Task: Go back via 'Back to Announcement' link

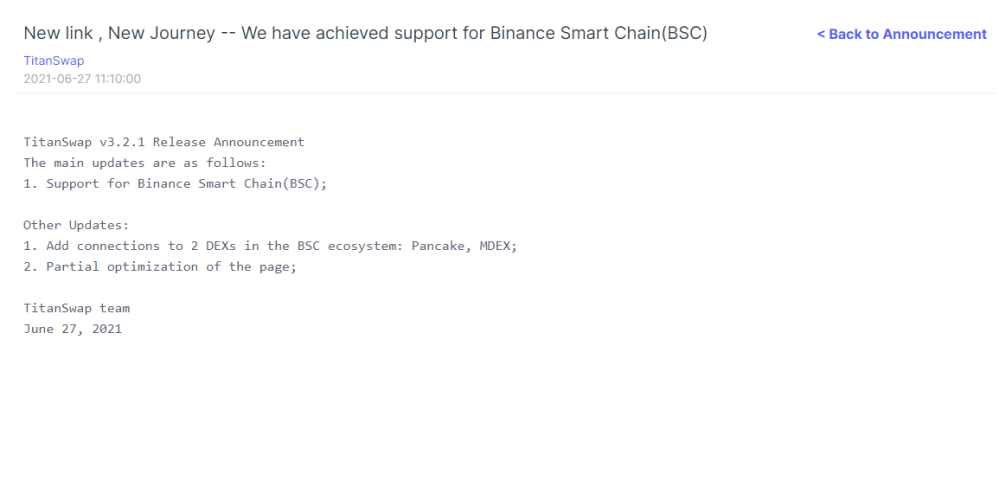Action: click(902, 34)
